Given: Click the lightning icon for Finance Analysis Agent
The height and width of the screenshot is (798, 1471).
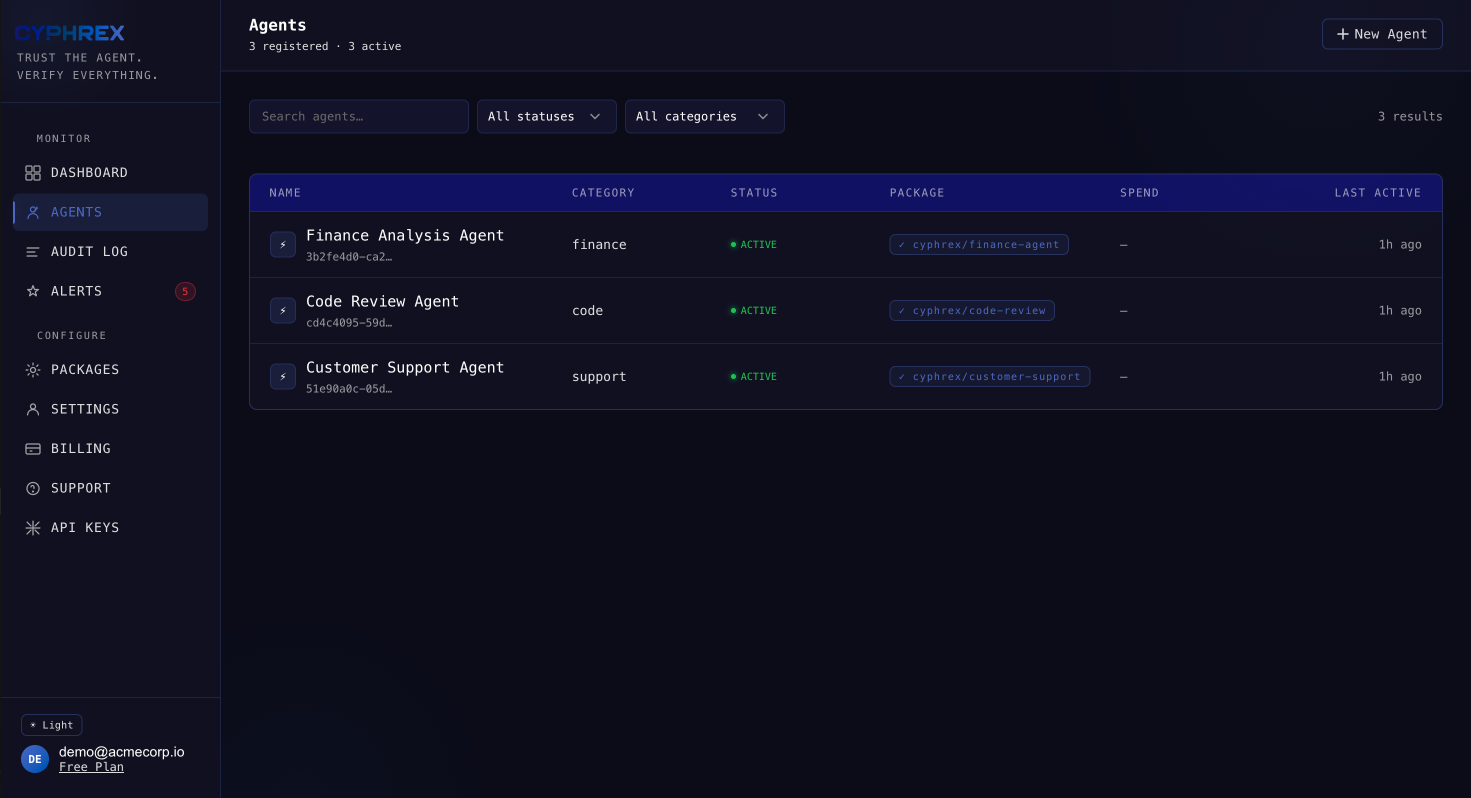Looking at the screenshot, I should 282,244.
